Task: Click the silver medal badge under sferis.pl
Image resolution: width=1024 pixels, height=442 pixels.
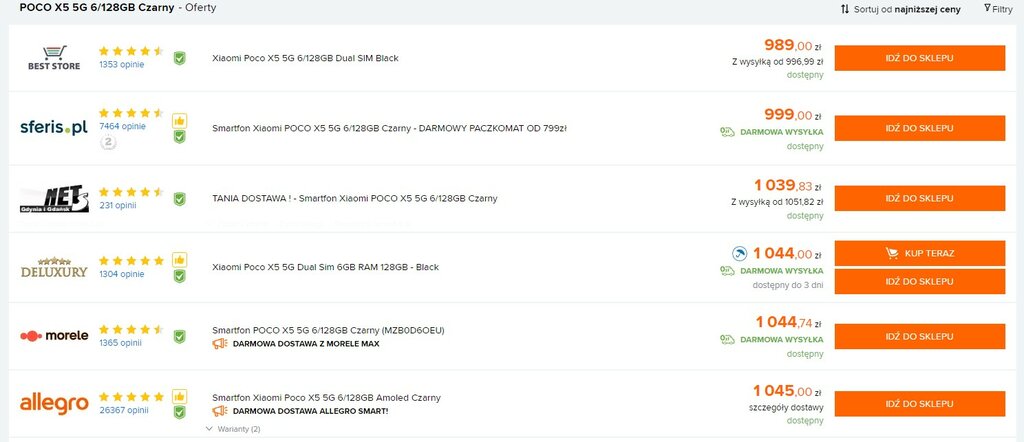Action: (108, 142)
